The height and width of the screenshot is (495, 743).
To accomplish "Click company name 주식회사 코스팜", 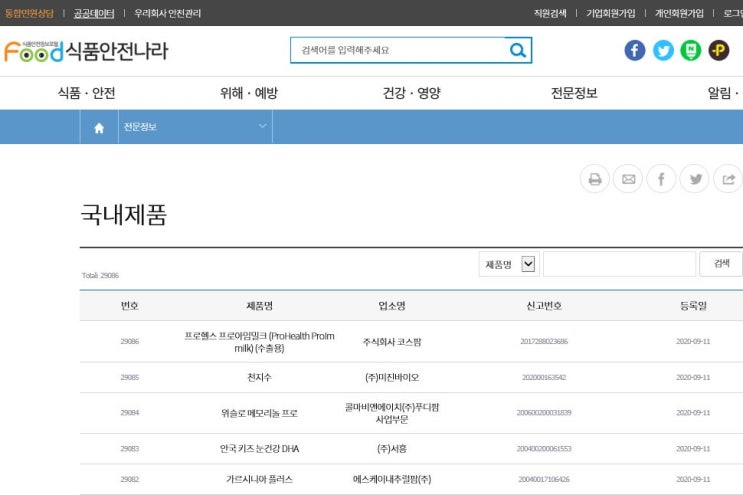I will [392, 342].
